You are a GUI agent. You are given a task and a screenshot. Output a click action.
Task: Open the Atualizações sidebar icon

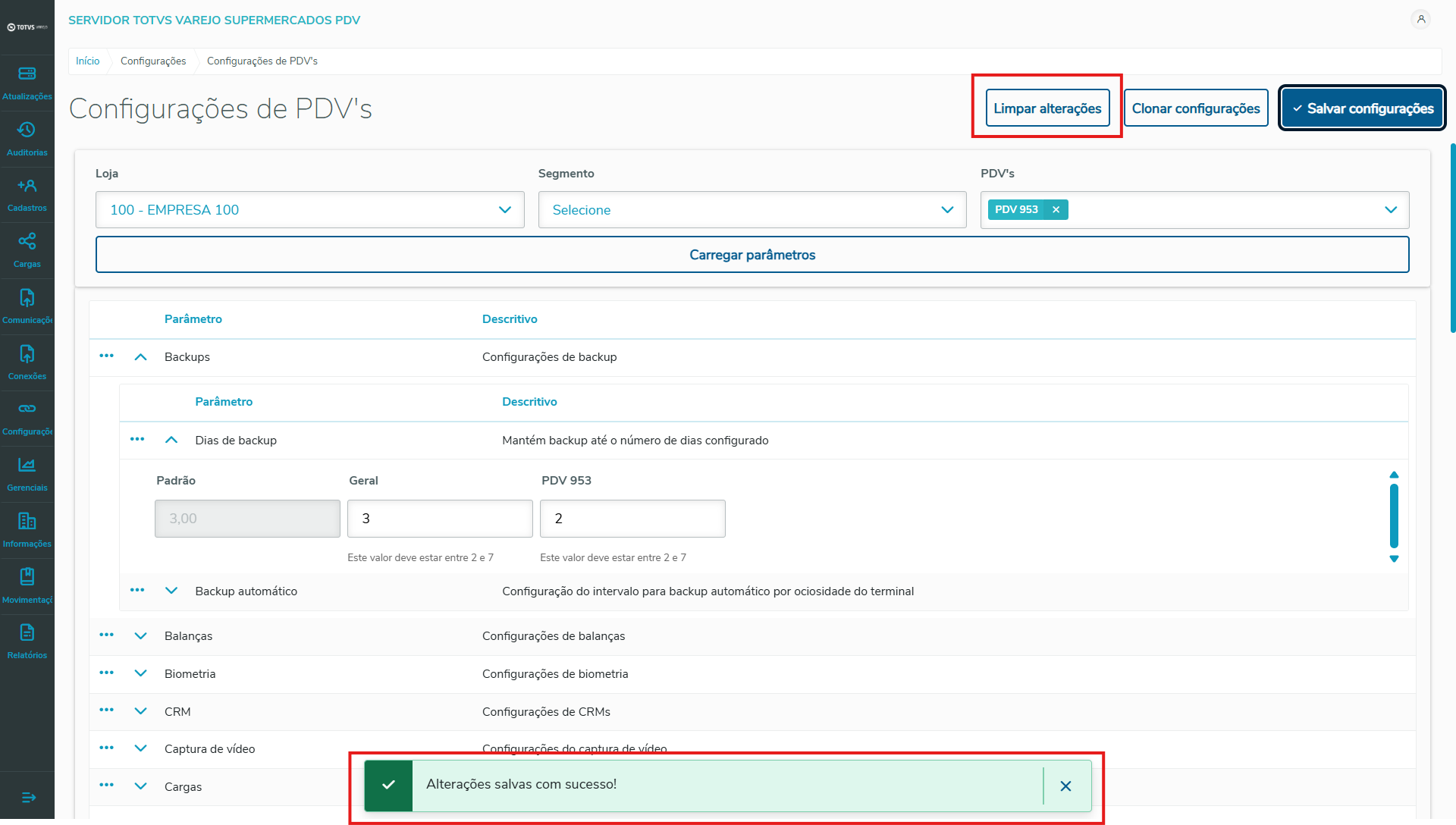pos(27,74)
